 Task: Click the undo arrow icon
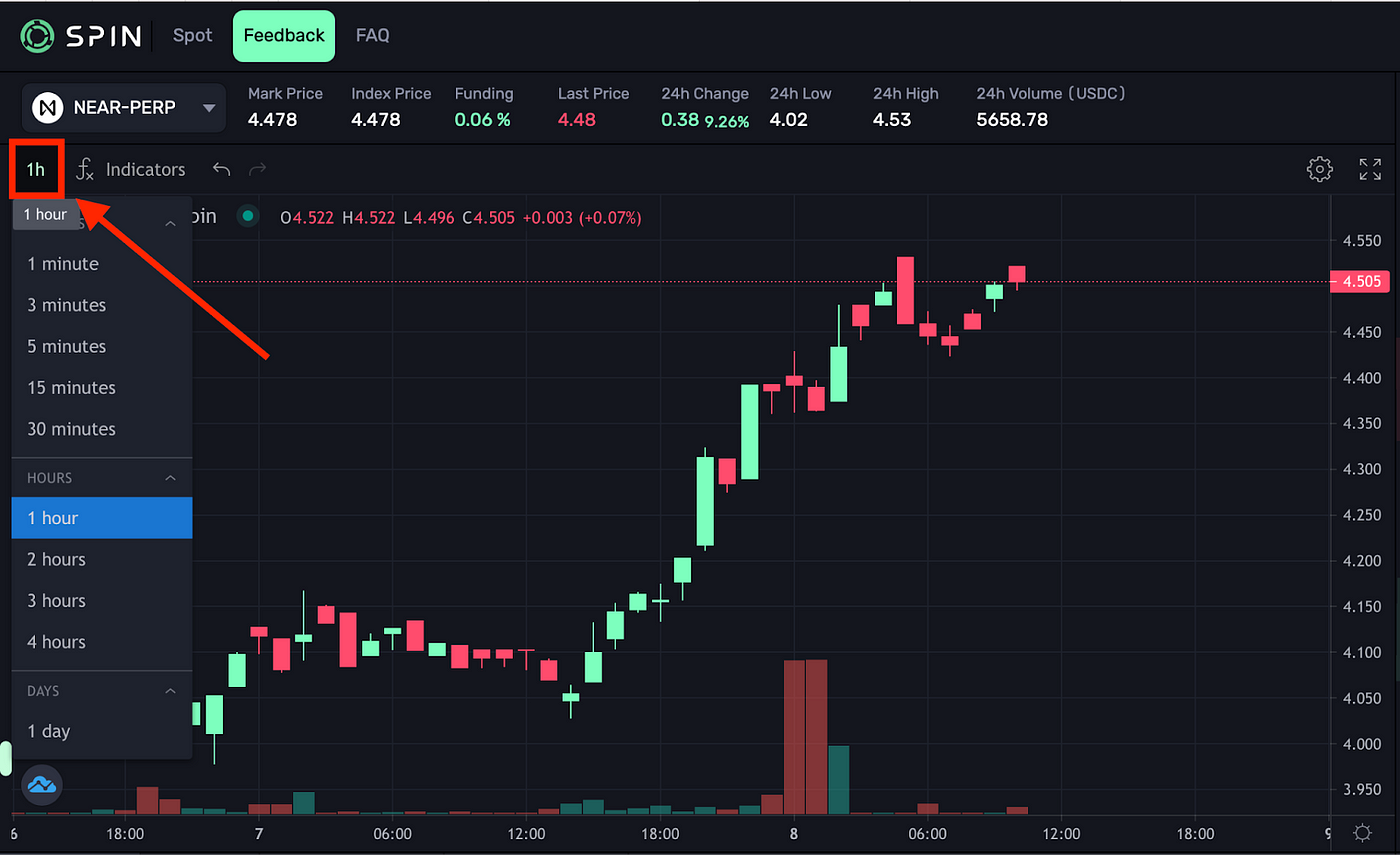[x=222, y=170]
